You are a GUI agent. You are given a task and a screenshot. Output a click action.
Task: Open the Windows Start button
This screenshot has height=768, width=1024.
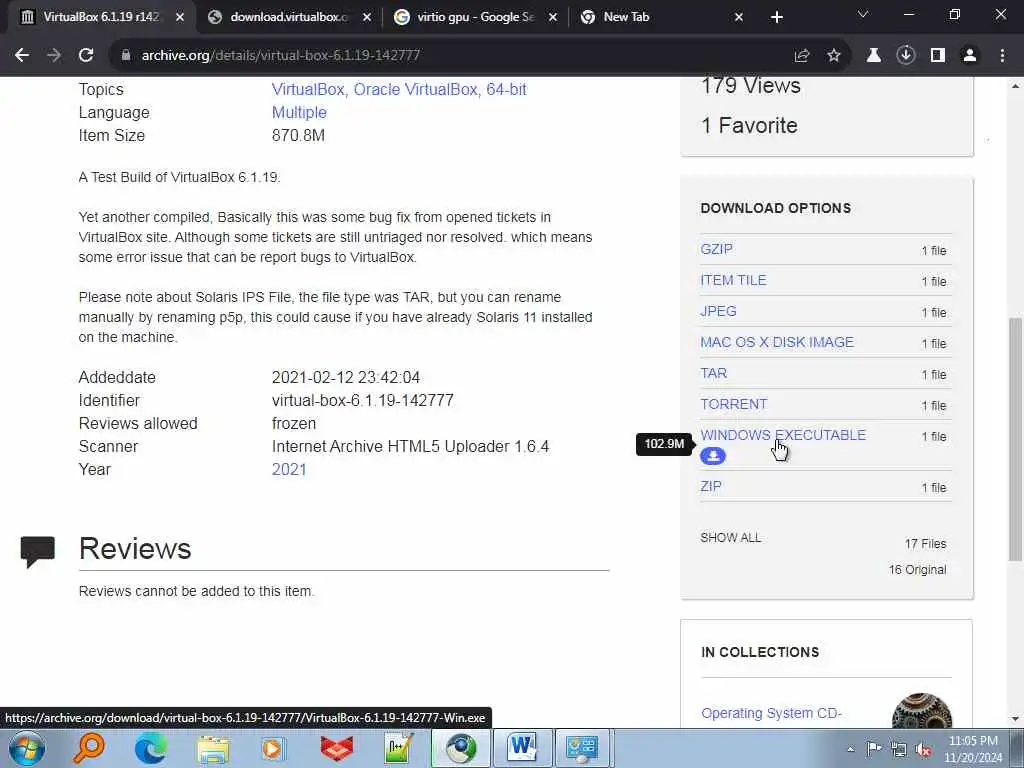coord(27,748)
